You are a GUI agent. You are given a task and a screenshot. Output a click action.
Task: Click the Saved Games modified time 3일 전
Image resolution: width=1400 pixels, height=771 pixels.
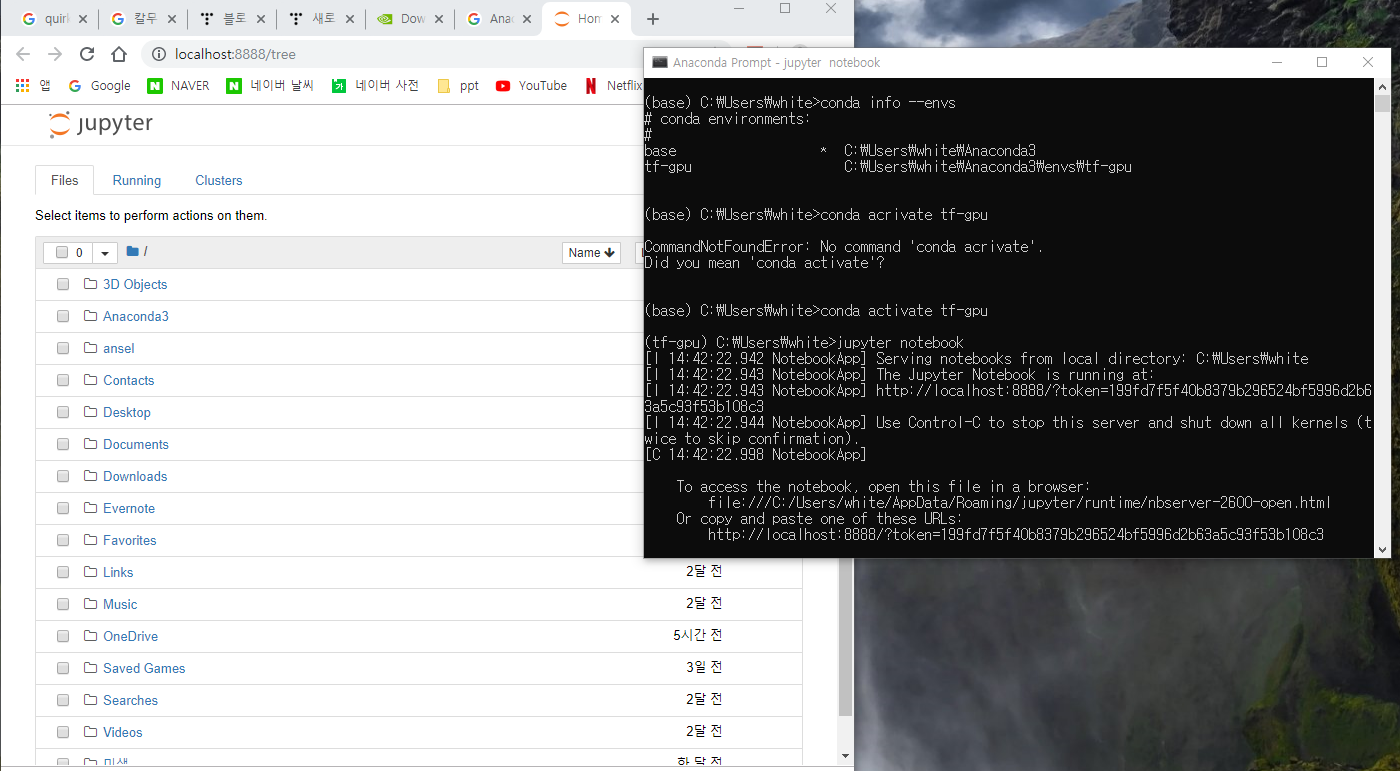704,668
